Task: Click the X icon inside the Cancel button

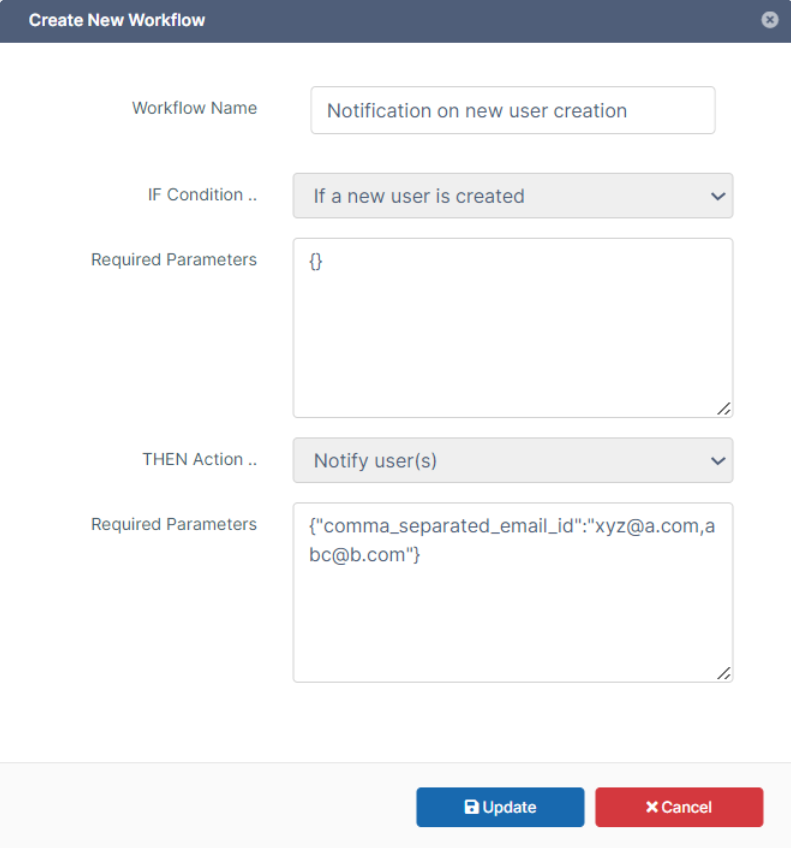Action: pos(651,807)
